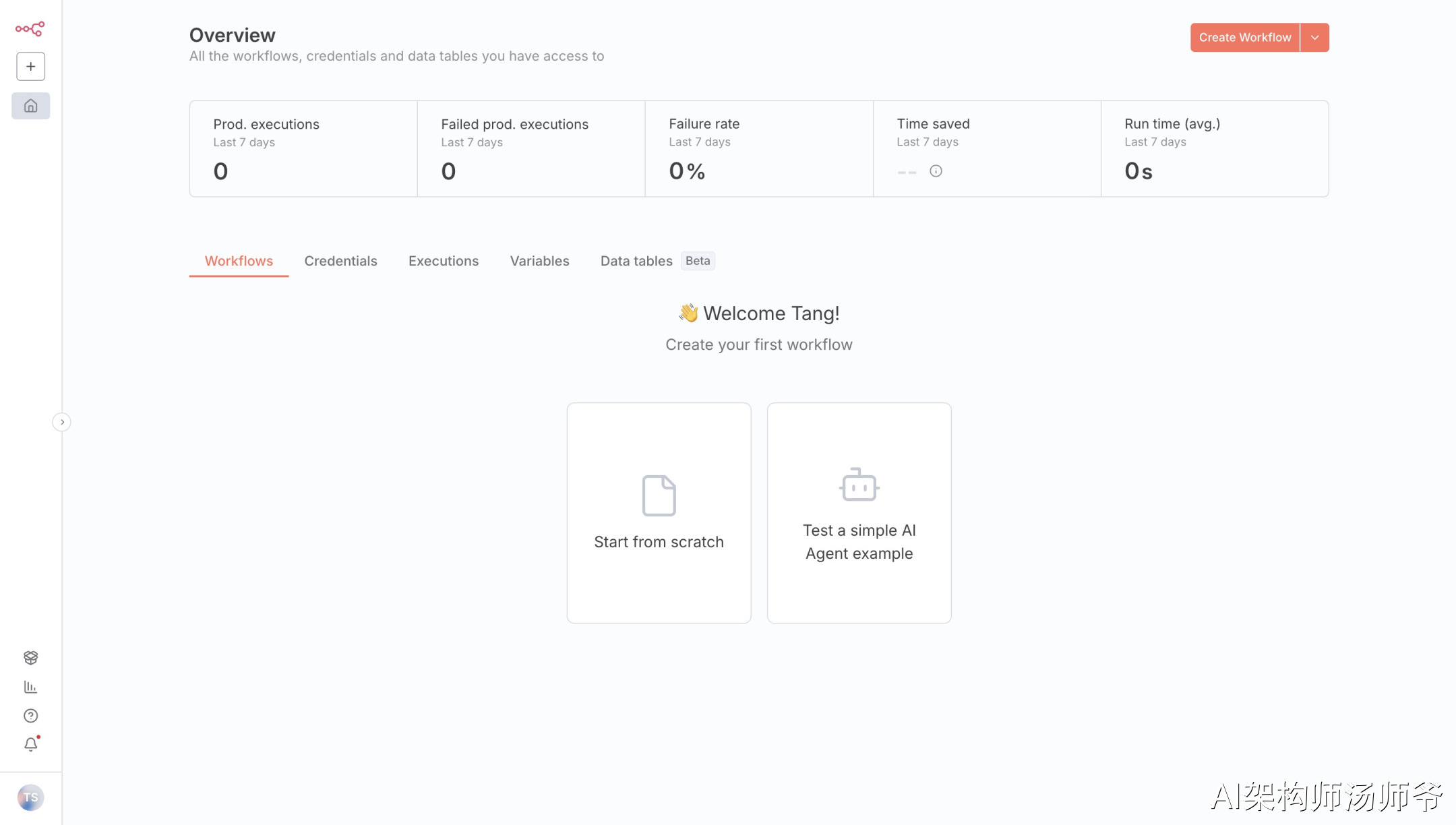The width and height of the screenshot is (1456, 825).
Task: Open the insights bar chart icon
Action: (x=30, y=687)
